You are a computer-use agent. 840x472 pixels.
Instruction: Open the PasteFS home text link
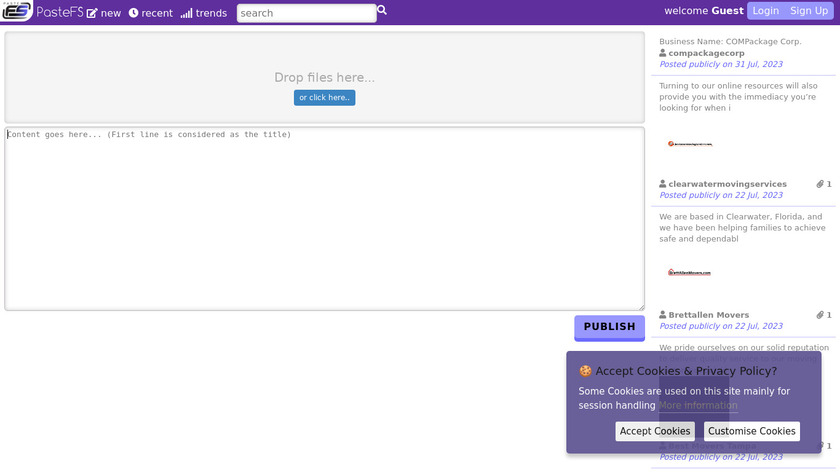[x=59, y=12]
